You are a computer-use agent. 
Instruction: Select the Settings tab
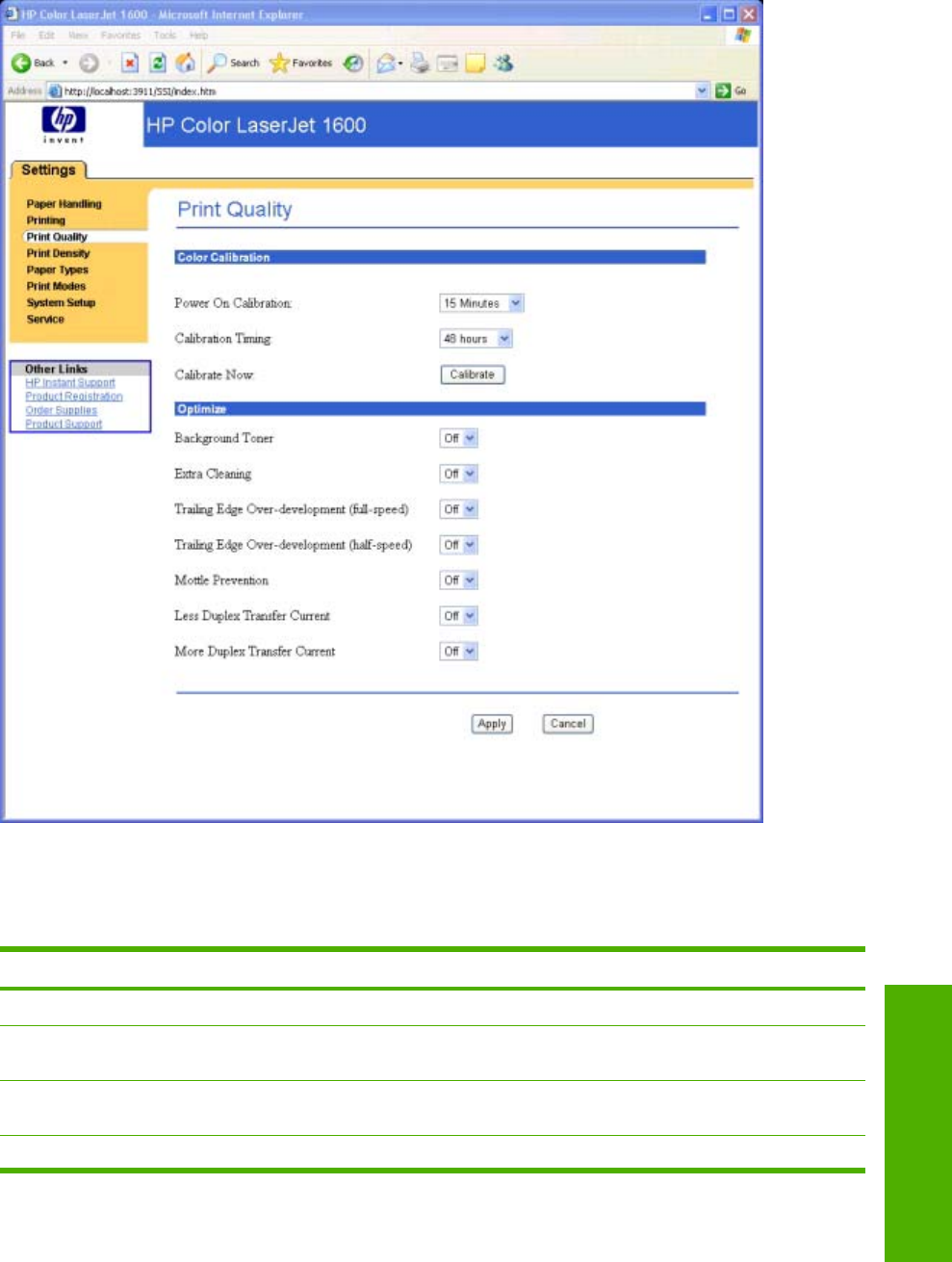[x=48, y=170]
